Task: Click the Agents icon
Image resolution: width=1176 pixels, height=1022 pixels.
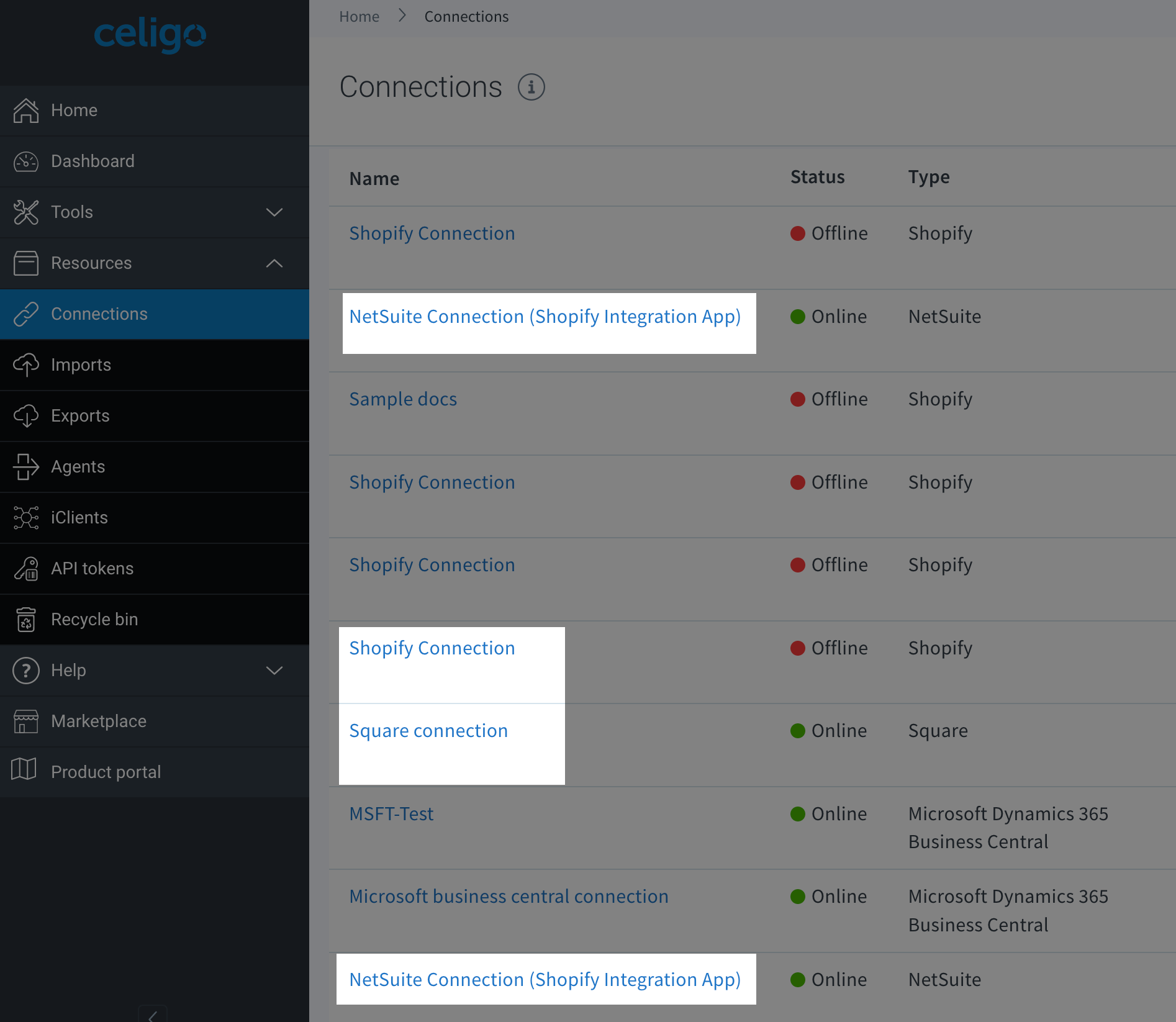Action: point(26,467)
